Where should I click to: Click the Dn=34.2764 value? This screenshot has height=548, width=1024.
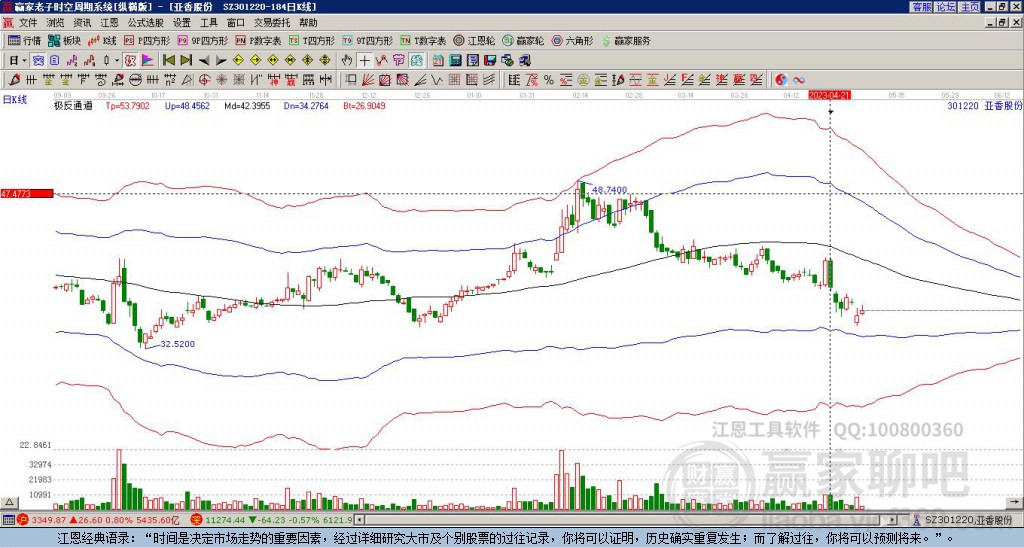[307, 105]
